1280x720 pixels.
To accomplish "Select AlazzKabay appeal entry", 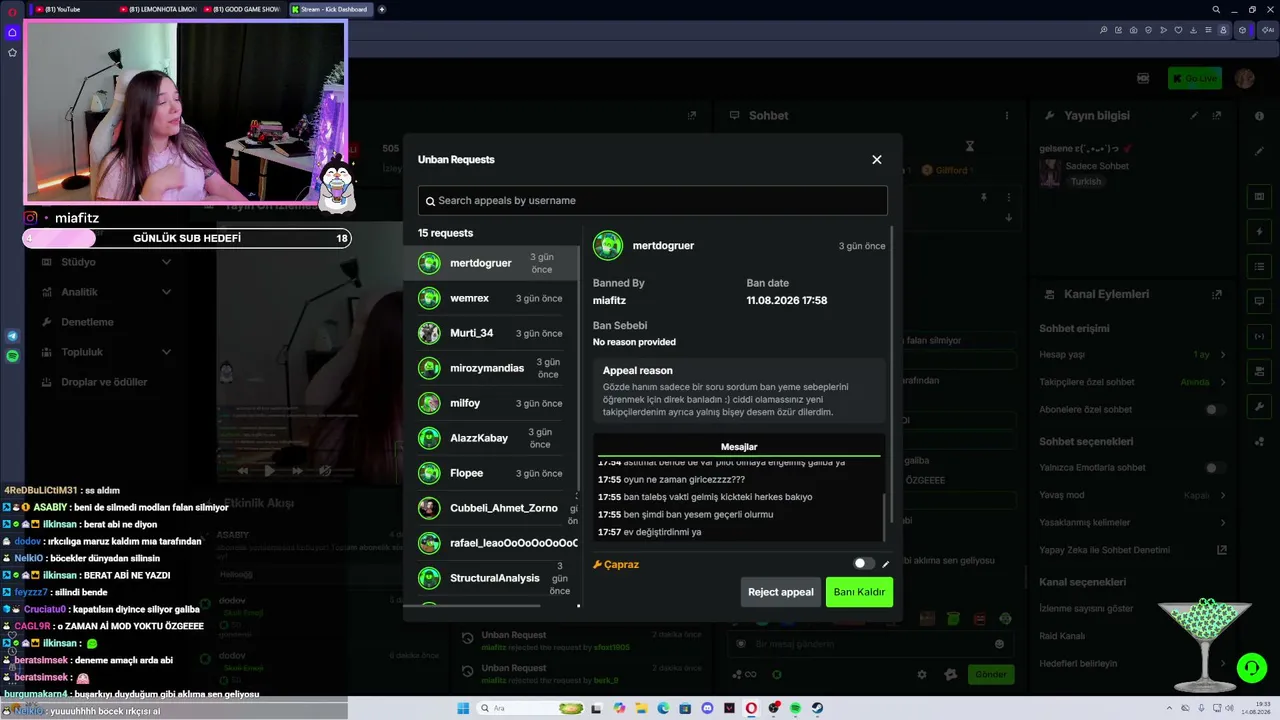I will click(491, 438).
